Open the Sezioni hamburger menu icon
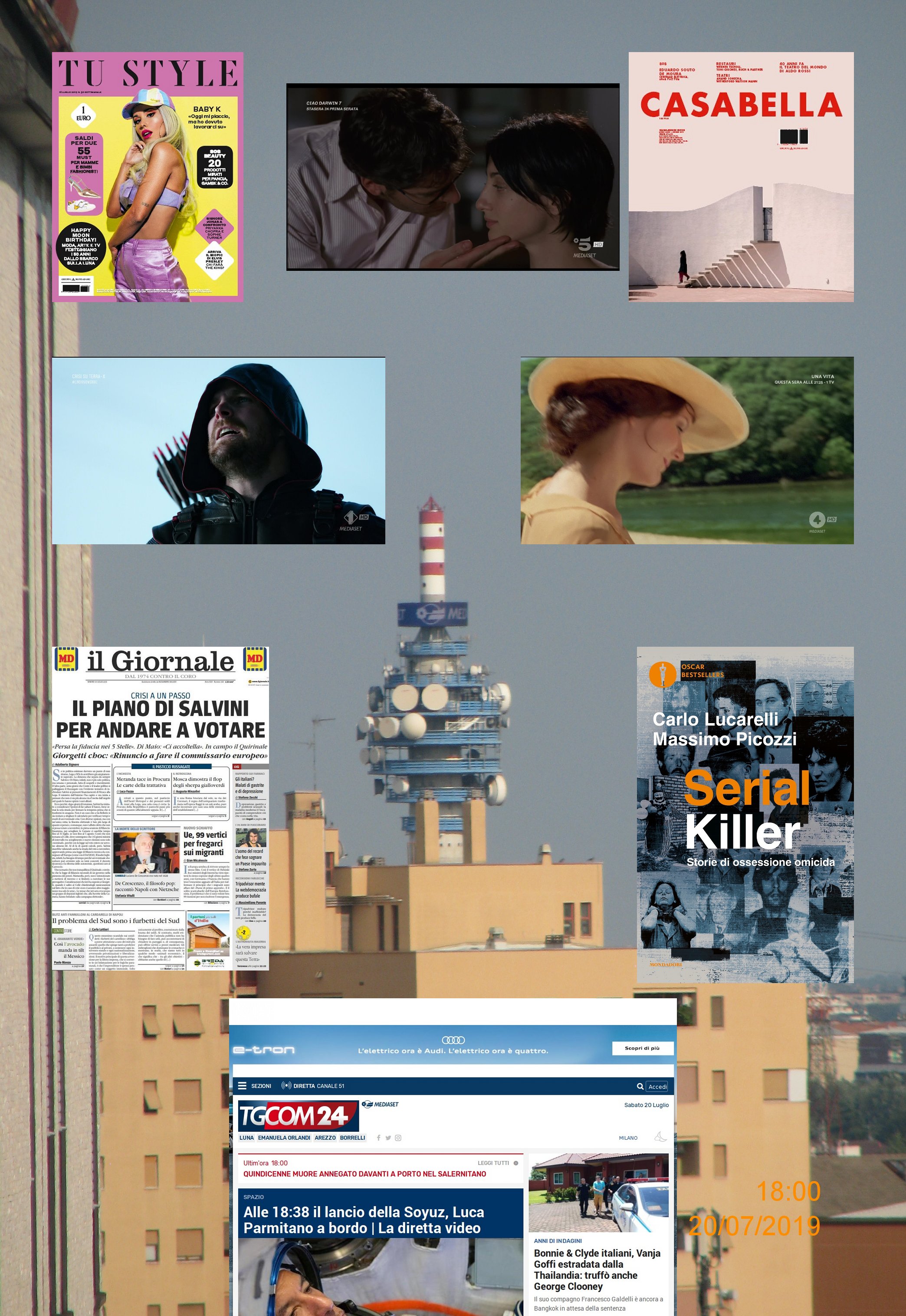Image resolution: width=906 pixels, height=1316 pixels. pos(243,1086)
